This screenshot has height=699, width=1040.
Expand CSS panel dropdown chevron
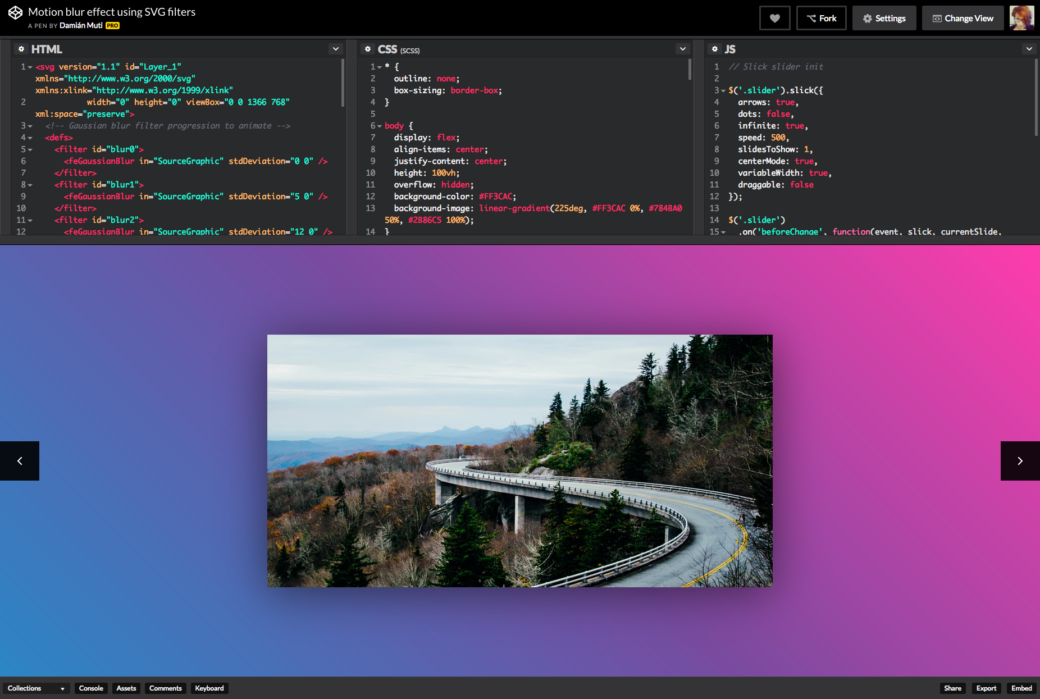coord(683,49)
